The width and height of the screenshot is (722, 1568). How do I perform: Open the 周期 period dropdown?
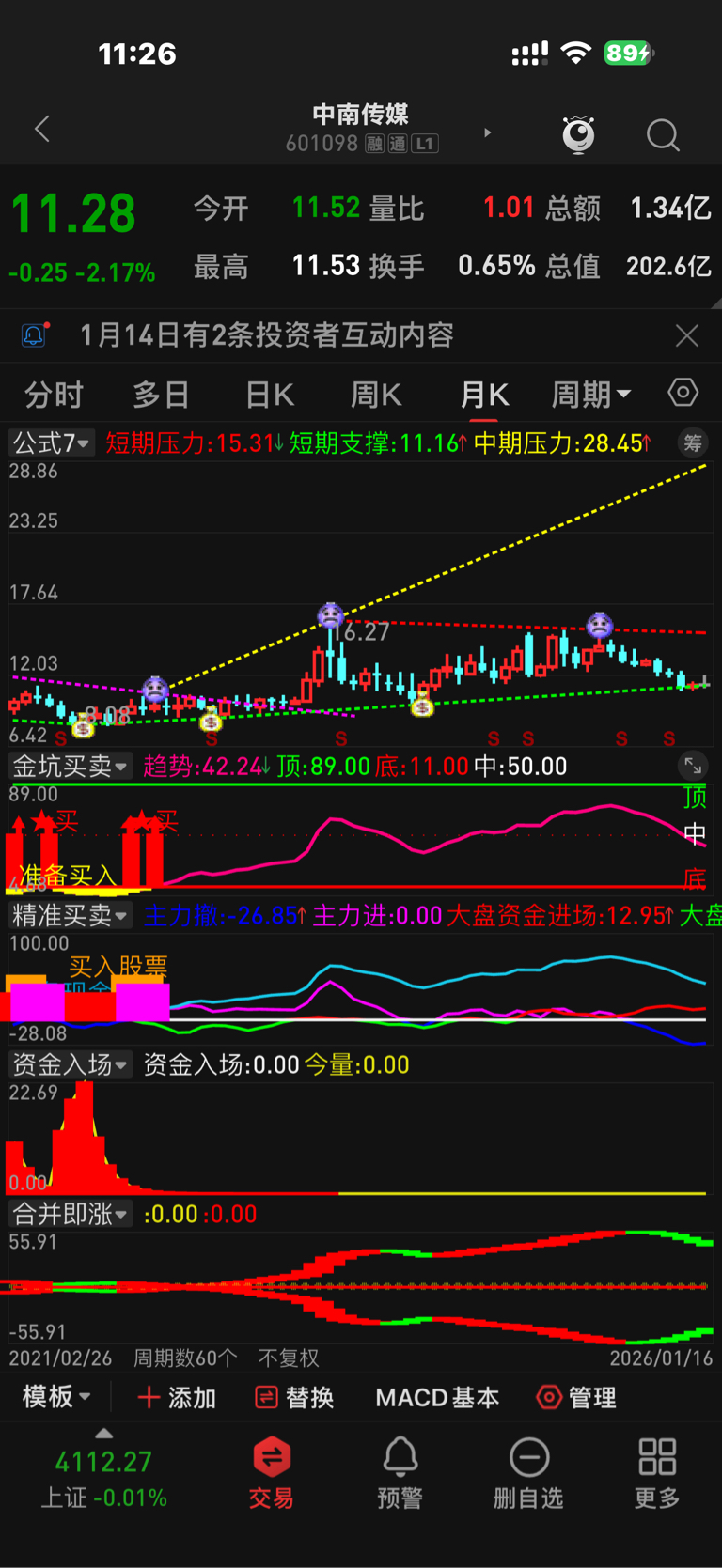click(x=590, y=395)
